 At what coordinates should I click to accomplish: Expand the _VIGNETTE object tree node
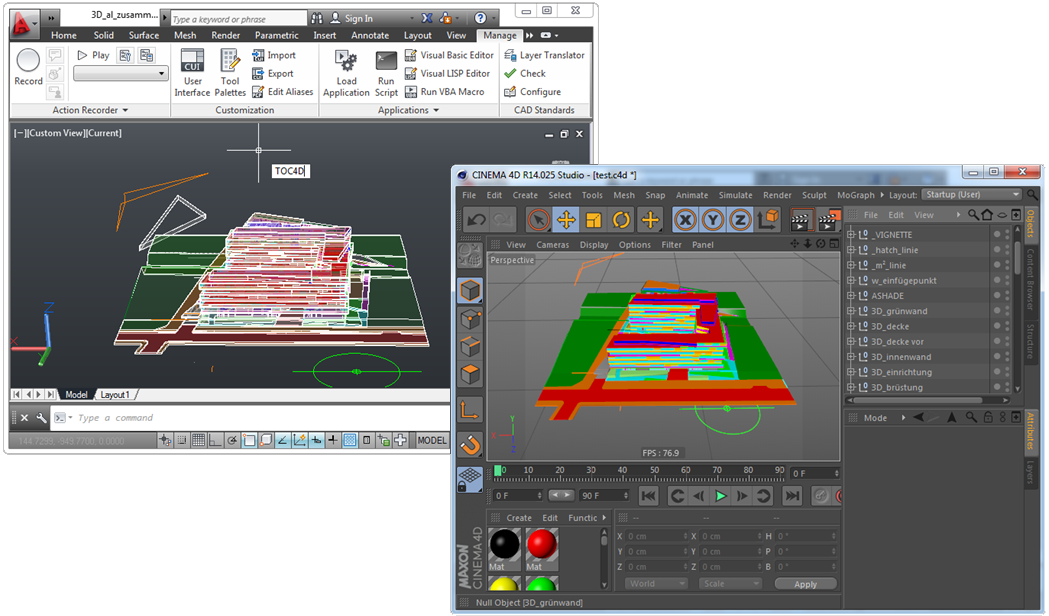[851, 235]
